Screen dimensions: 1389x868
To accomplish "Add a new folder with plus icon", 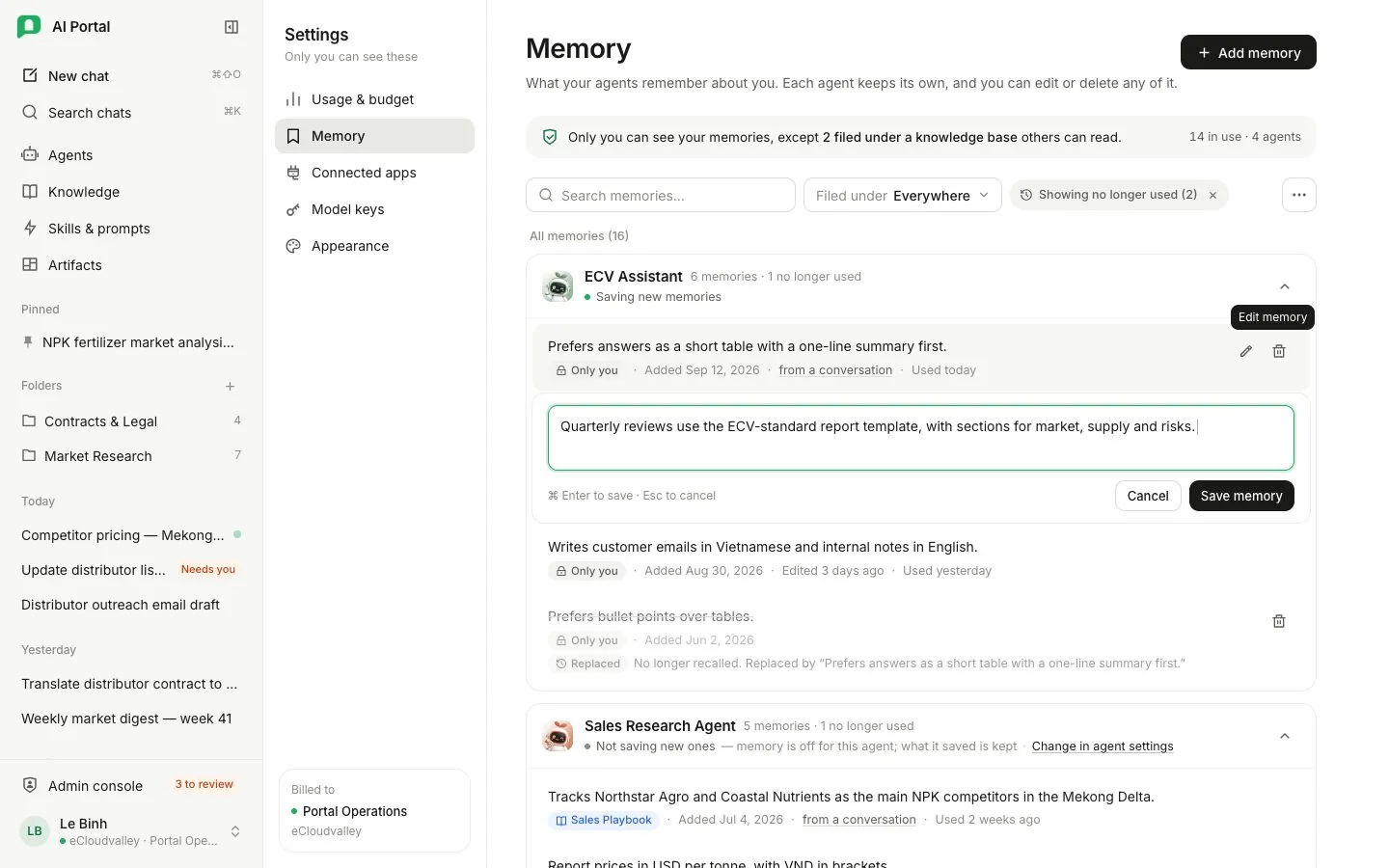I will (231, 387).
